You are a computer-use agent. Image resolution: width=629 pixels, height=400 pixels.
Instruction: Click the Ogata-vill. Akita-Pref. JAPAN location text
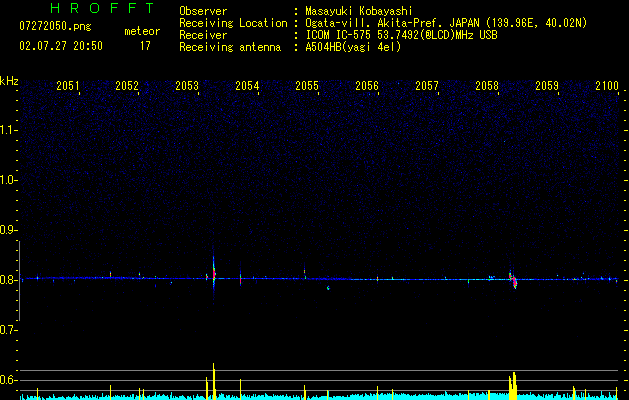446,23
